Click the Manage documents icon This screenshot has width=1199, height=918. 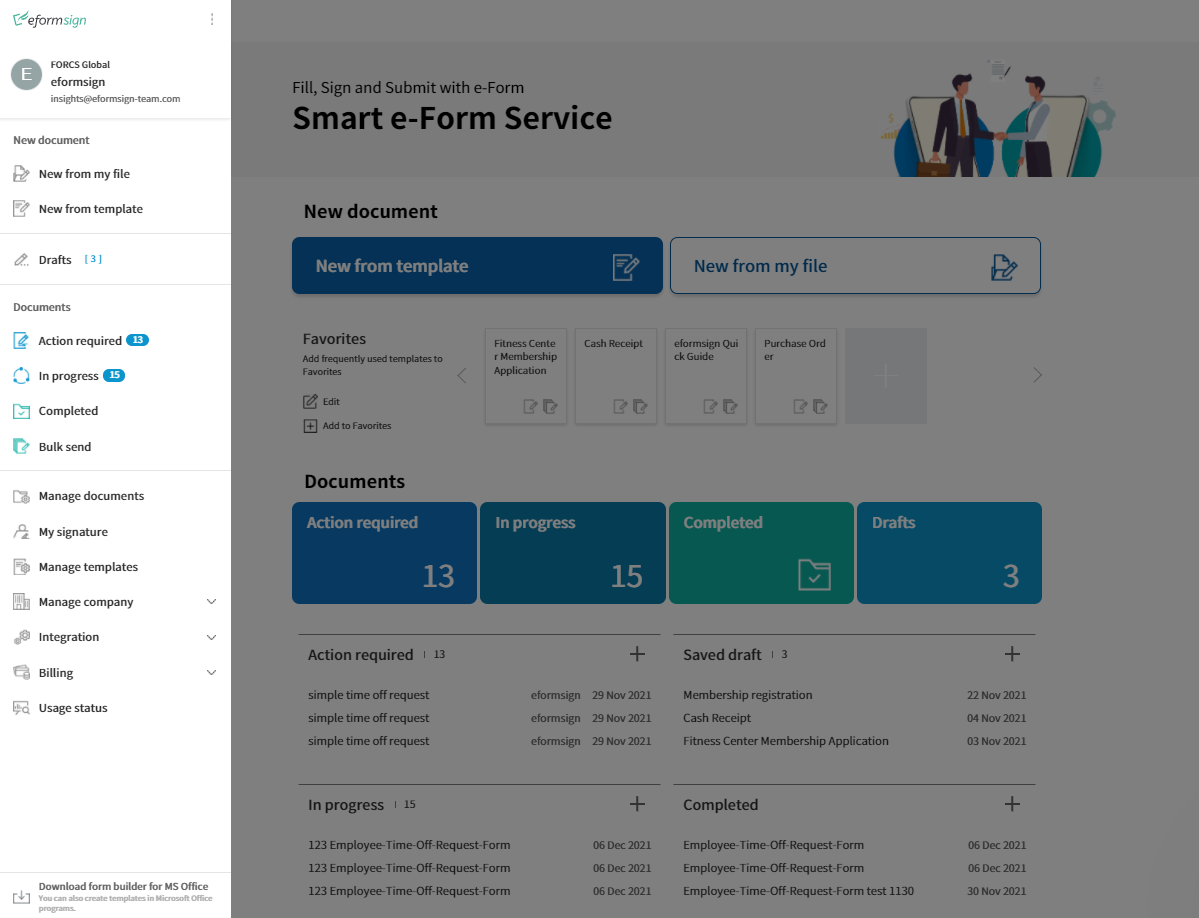coord(21,496)
